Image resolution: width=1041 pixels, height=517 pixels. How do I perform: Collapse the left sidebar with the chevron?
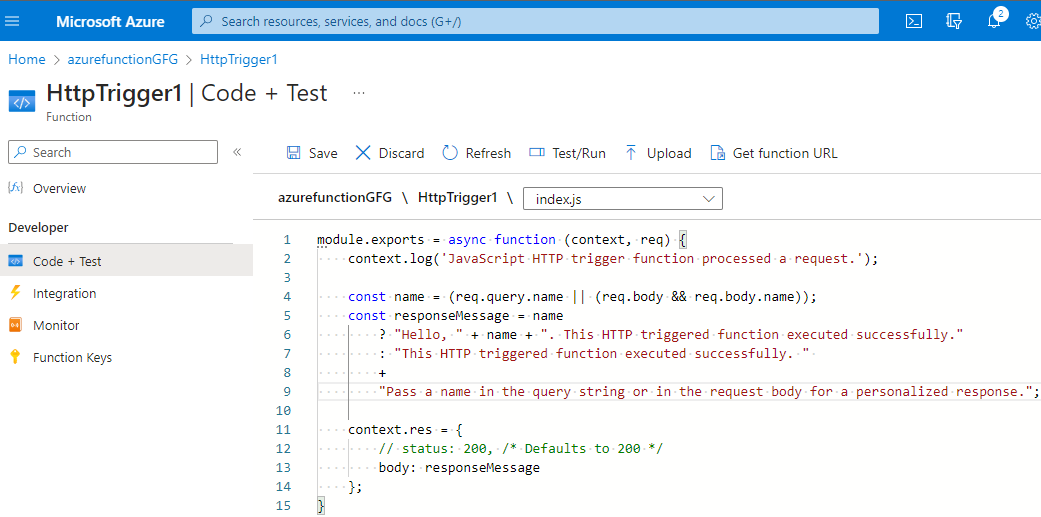coord(237,152)
